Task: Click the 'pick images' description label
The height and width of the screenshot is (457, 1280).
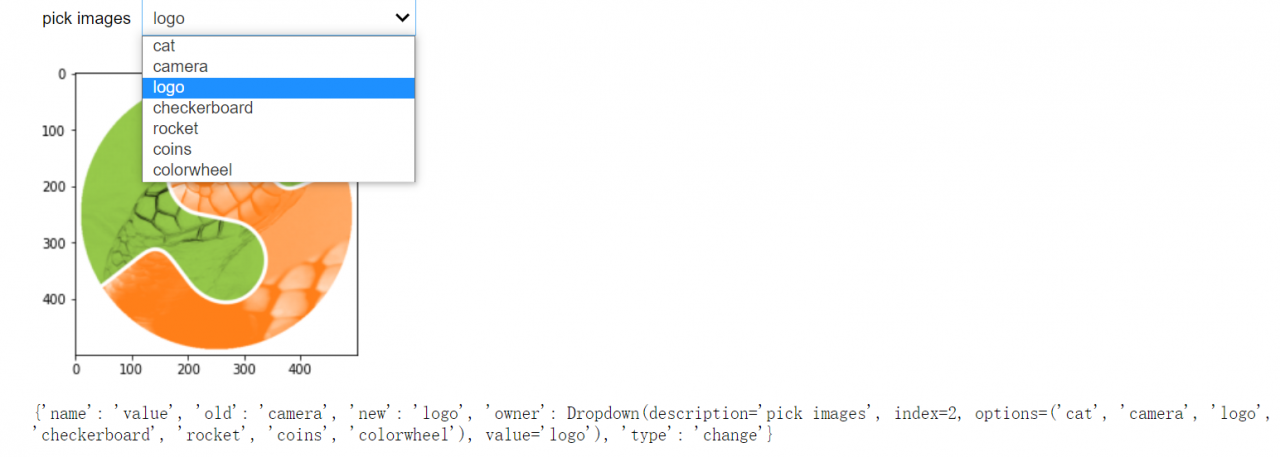Action: click(86, 19)
